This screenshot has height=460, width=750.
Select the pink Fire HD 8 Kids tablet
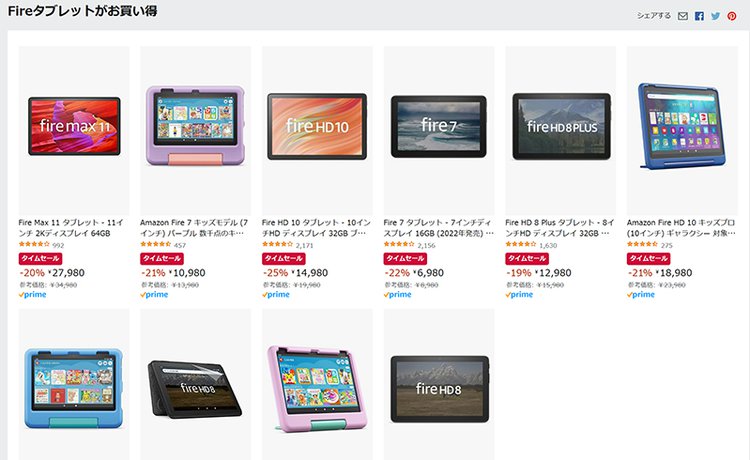318,389
